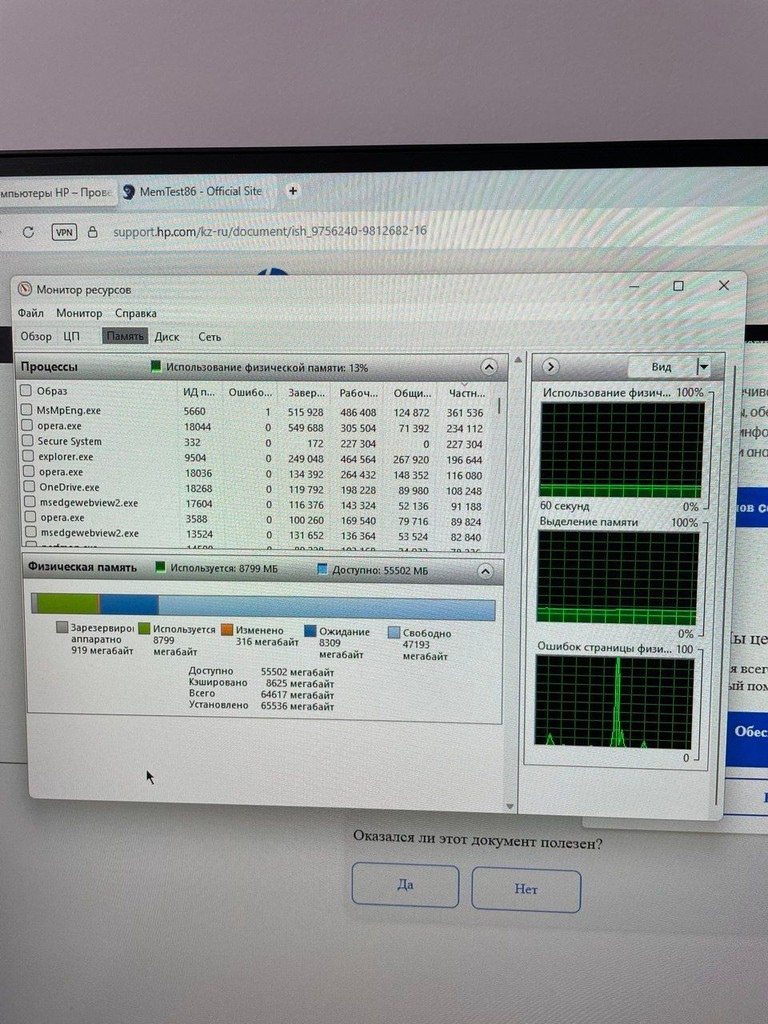Collapse the Физическая память section chevron
Image resolution: width=768 pixels, height=1024 pixels.
coord(485,571)
